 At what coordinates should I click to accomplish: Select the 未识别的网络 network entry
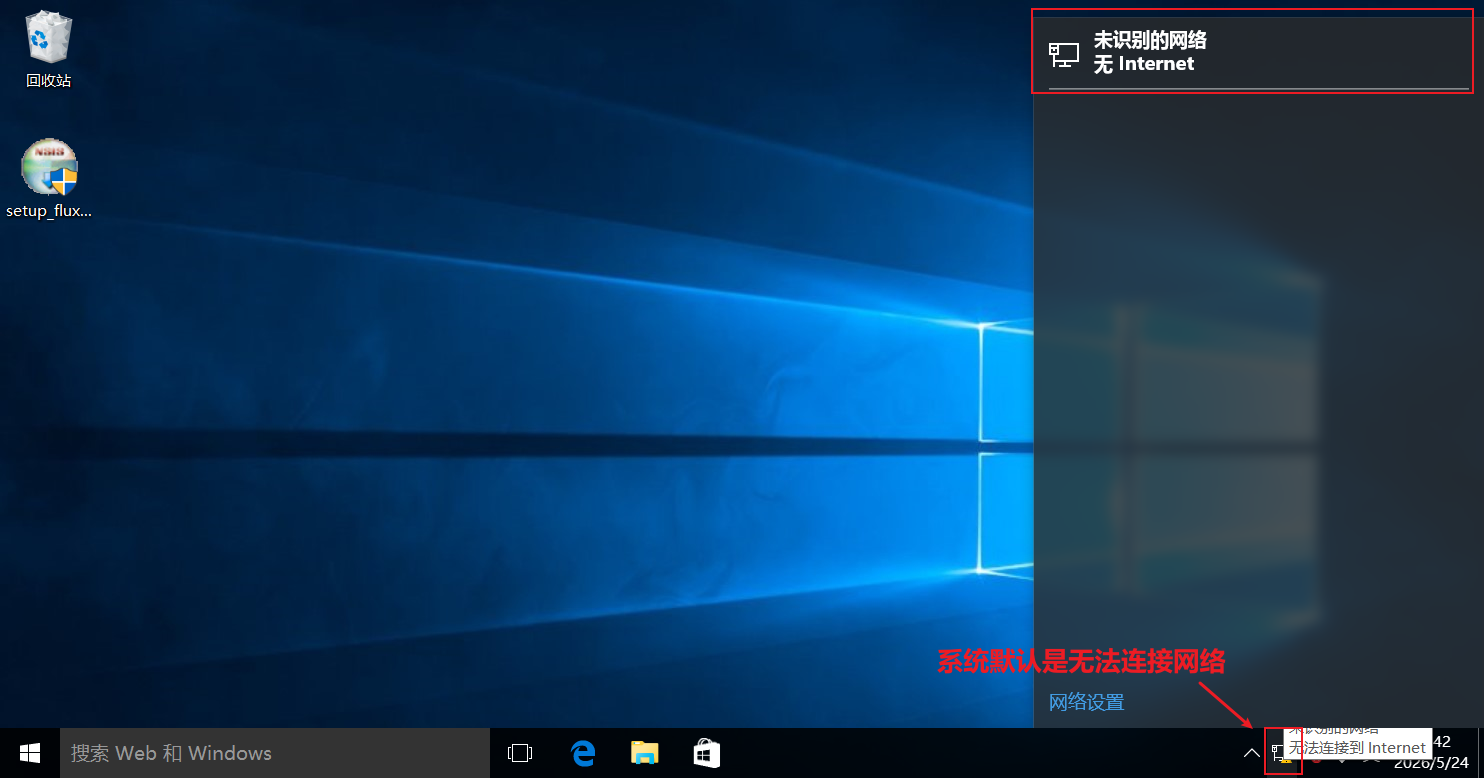(1251, 52)
